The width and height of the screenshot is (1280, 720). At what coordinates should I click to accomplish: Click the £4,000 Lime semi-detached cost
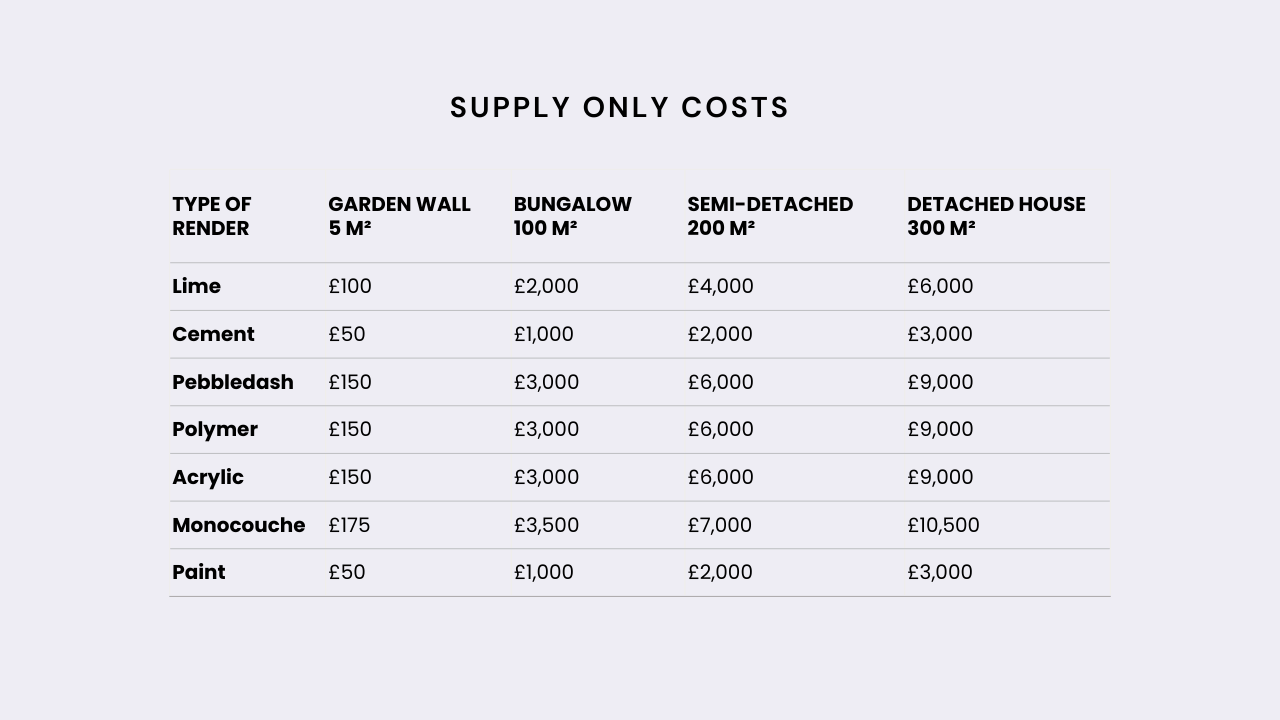click(720, 287)
